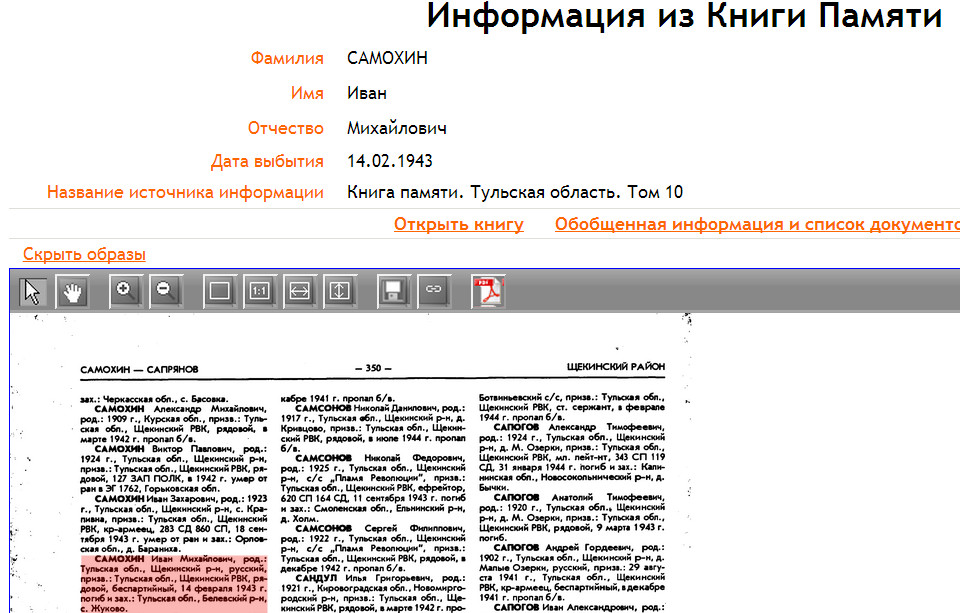Fit page to viewer height
Image resolution: width=960 pixels, height=613 pixels.
pos(340,291)
